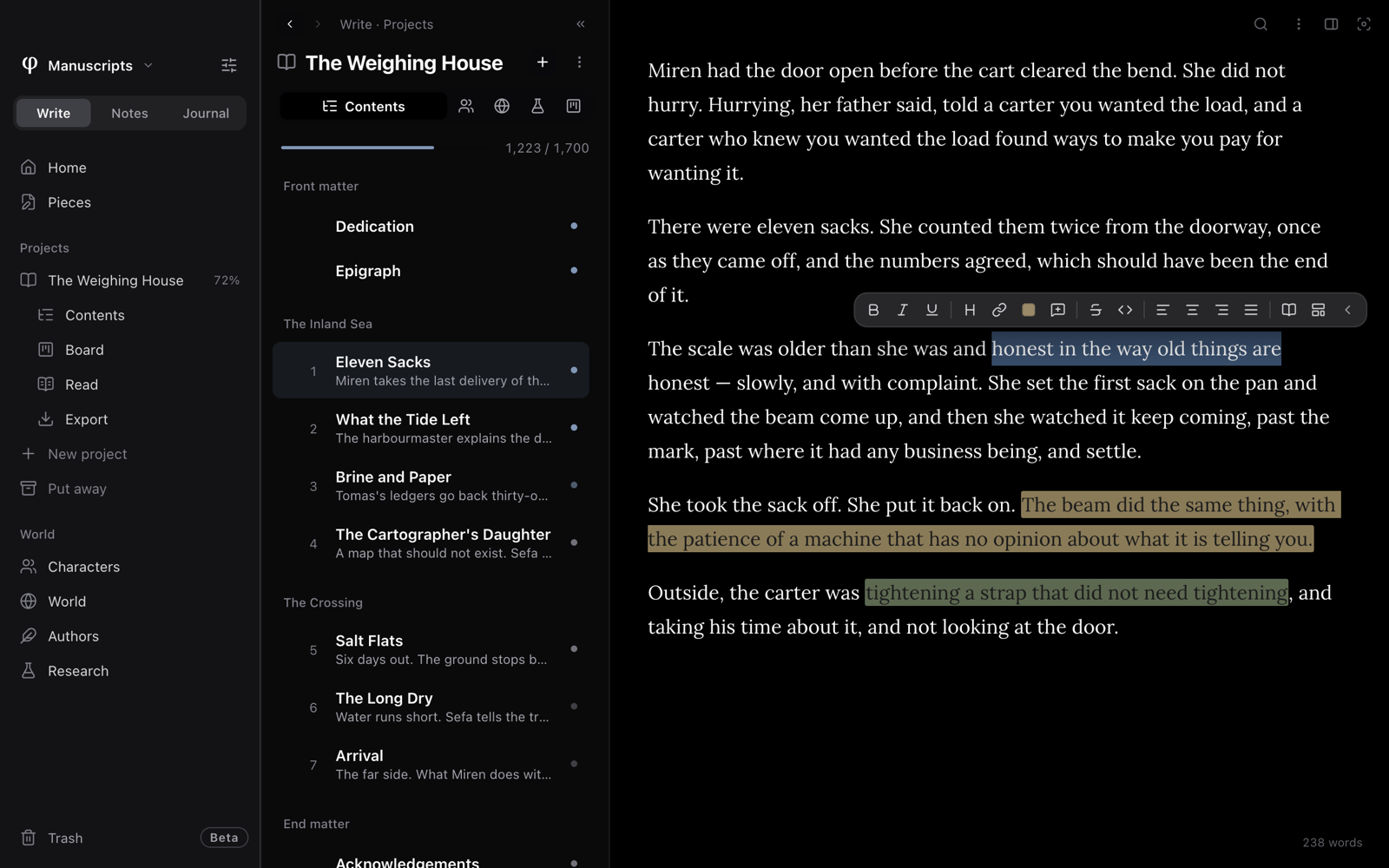Switch to the Journal tab

[206, 113]
